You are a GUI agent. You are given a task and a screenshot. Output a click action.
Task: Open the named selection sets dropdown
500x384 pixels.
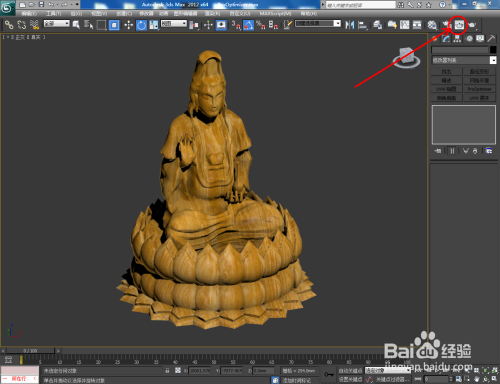pyautogui.click(x=318, y=24)
